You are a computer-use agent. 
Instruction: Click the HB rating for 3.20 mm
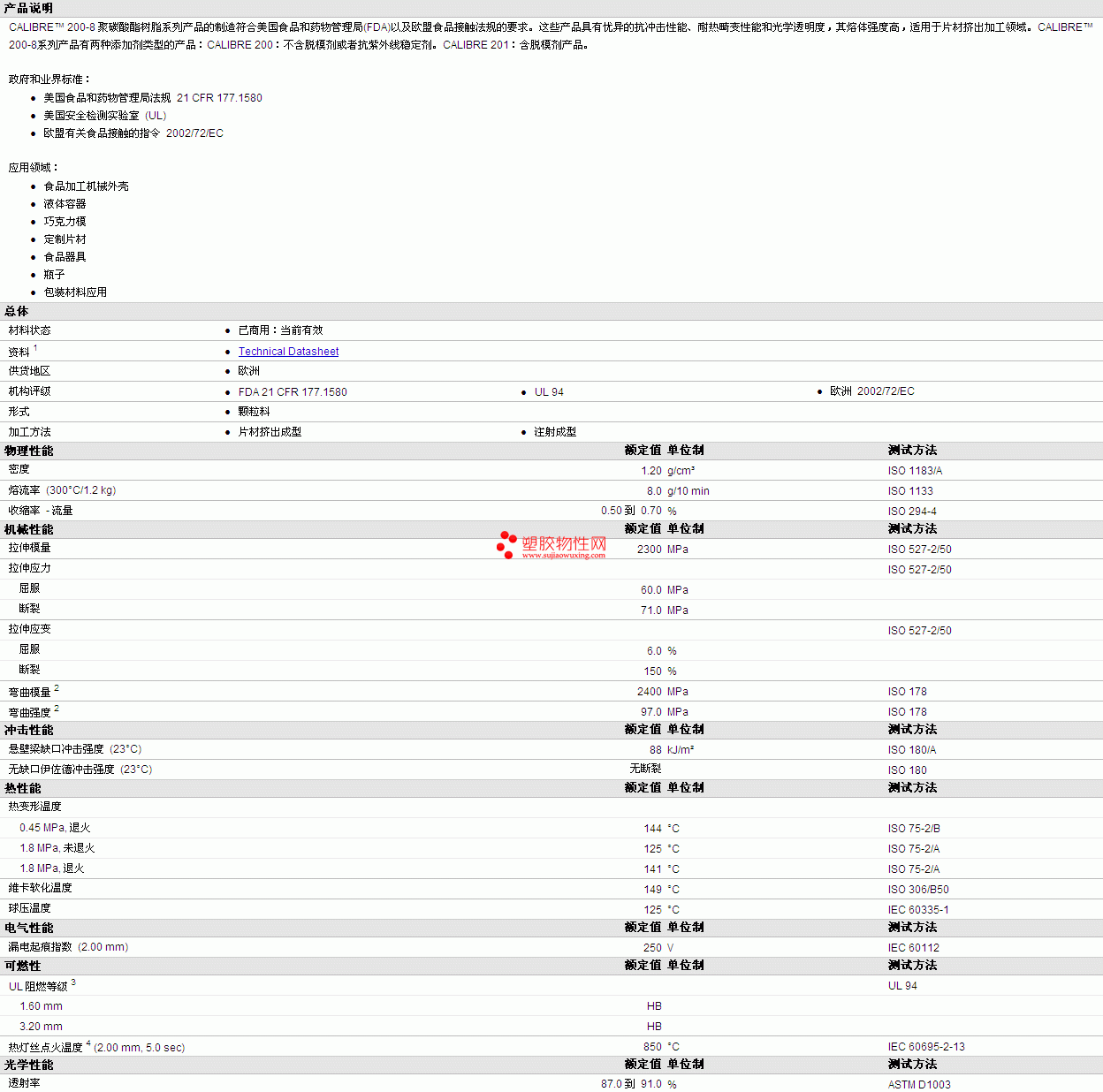[x=654, y=1027]
